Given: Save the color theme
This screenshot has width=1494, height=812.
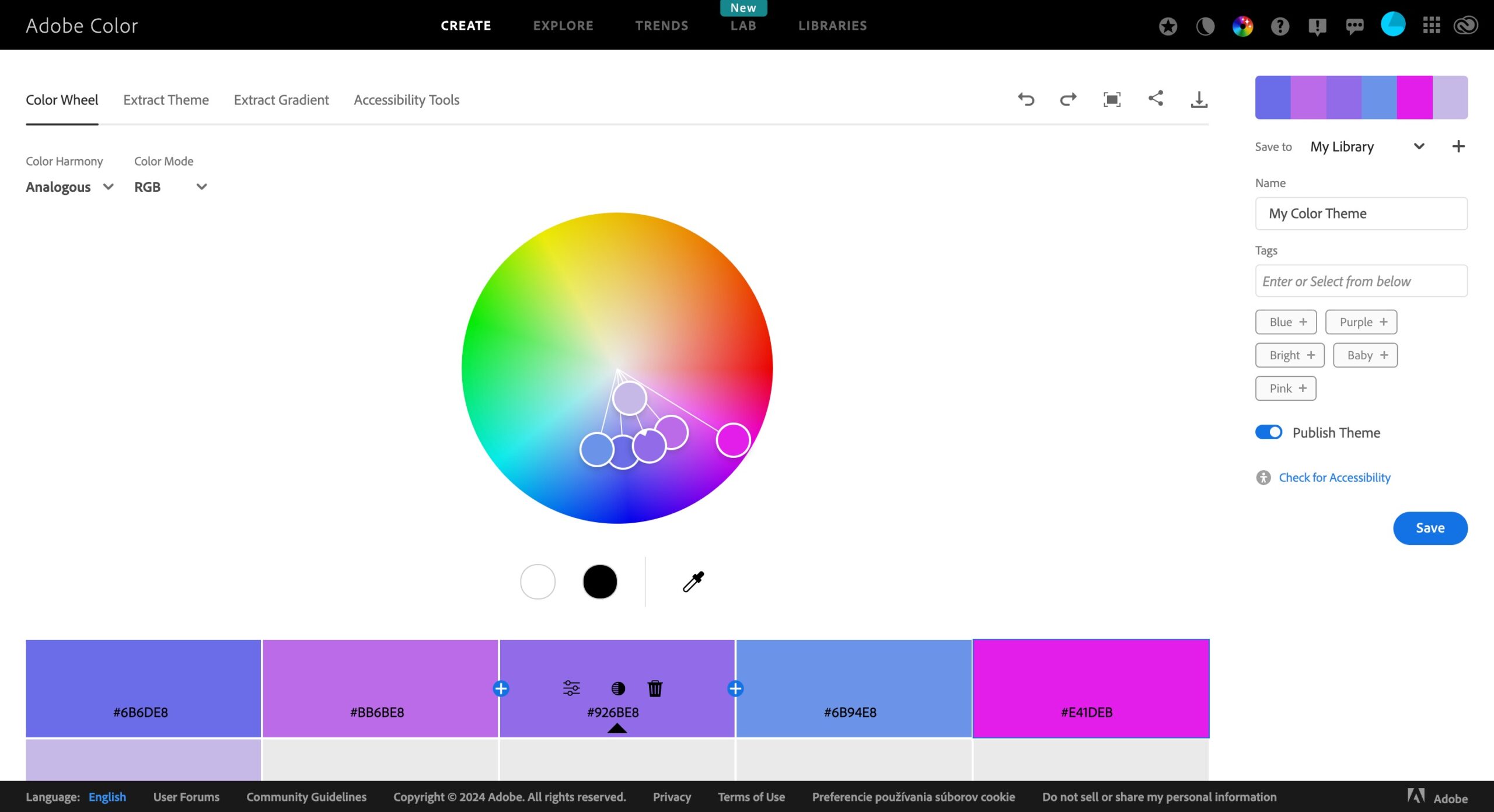Looking at the screenshot, I should point(1430,527).
